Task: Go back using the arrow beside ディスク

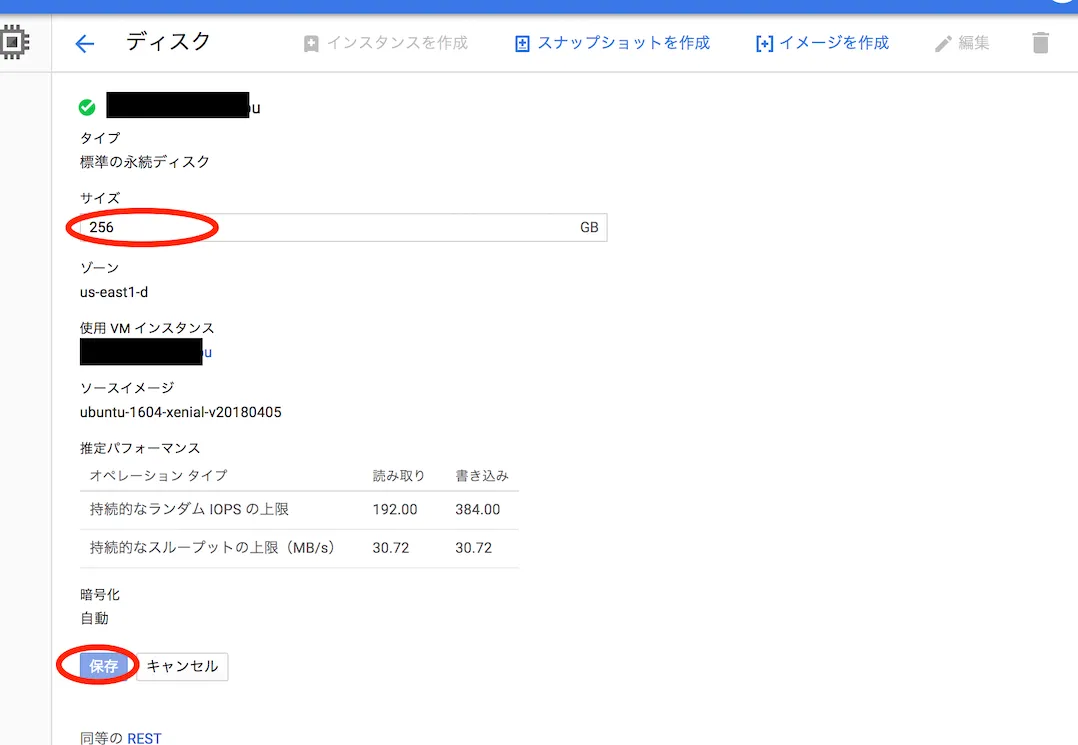Action: click(x=85, y=44)
